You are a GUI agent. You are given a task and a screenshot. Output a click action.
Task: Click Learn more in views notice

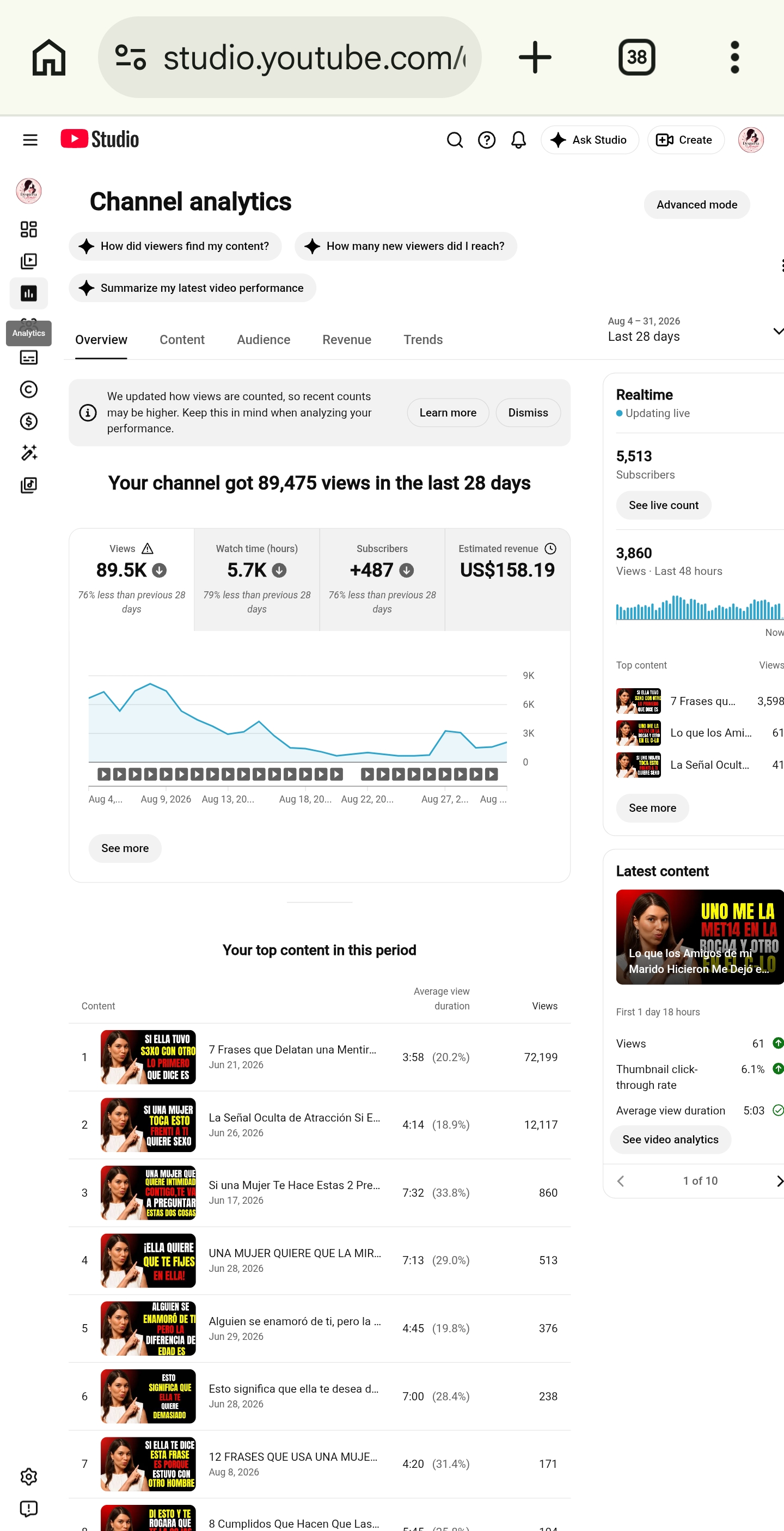pyautogui.click(x=448, y=413)
